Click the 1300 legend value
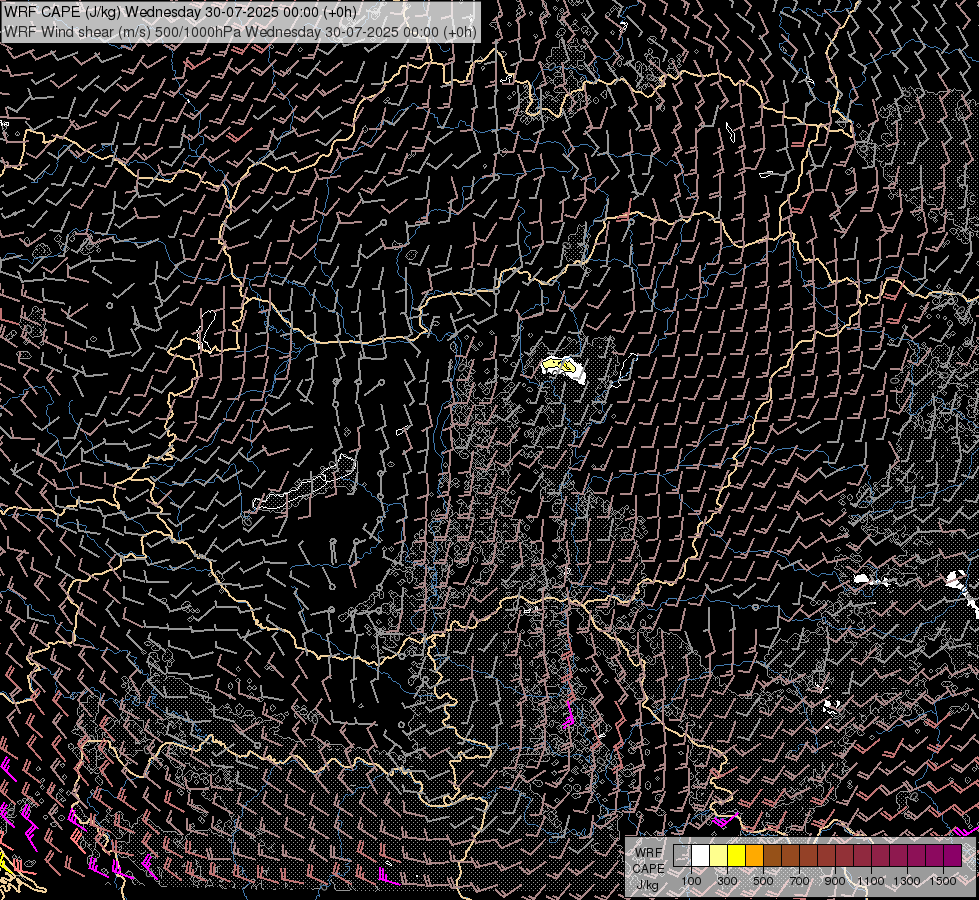979x900 pixels. click(907, 881)
